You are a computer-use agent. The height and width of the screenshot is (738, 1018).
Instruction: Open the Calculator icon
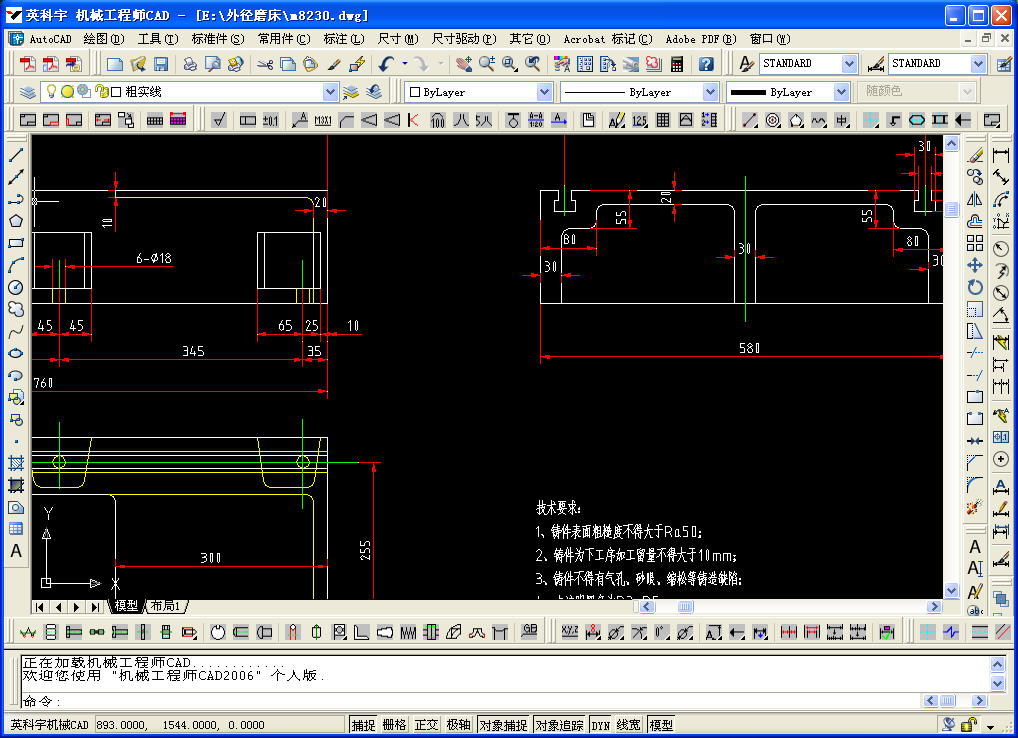[677, 64]
